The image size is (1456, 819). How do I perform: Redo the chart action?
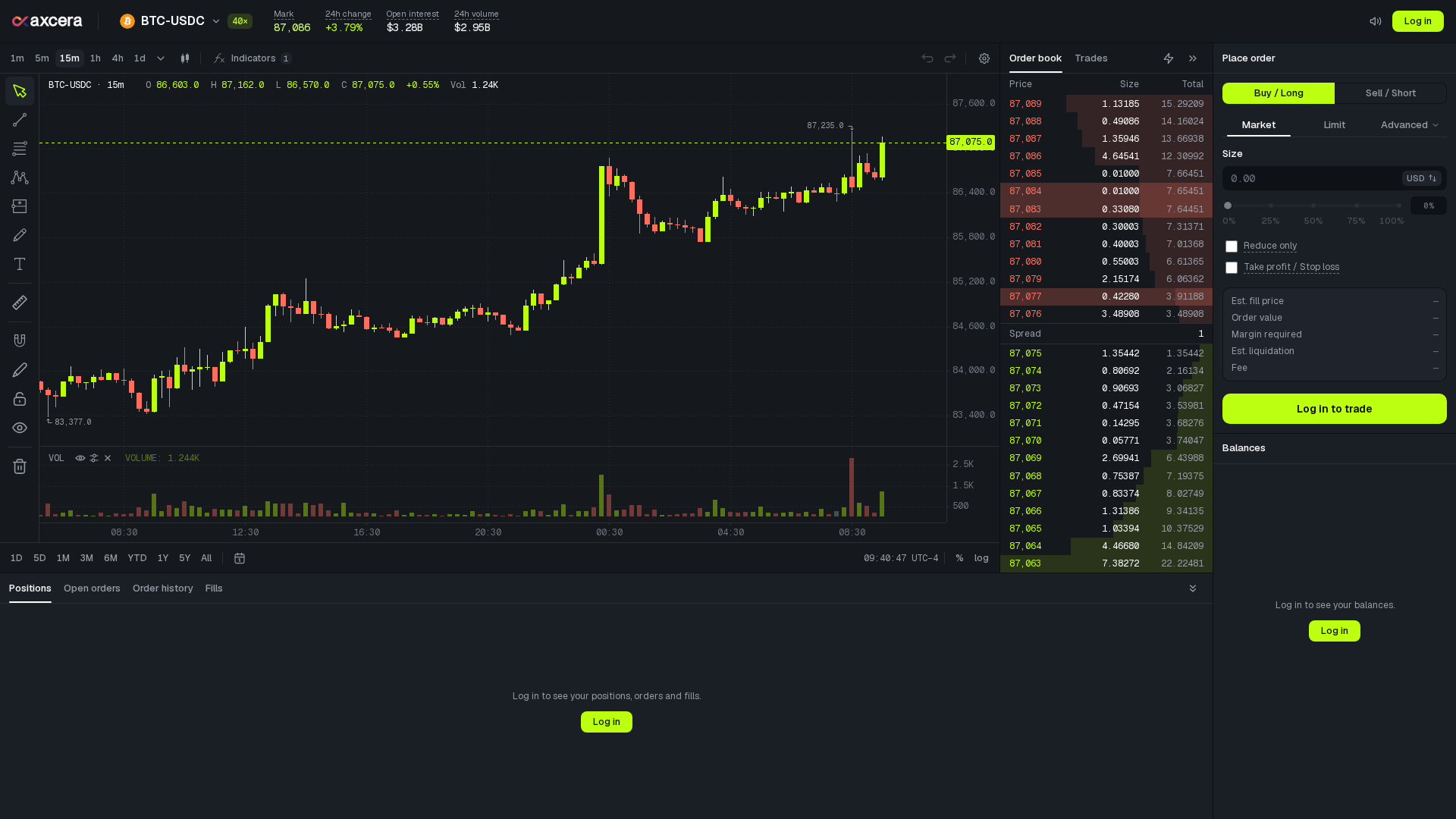(950, 58)
